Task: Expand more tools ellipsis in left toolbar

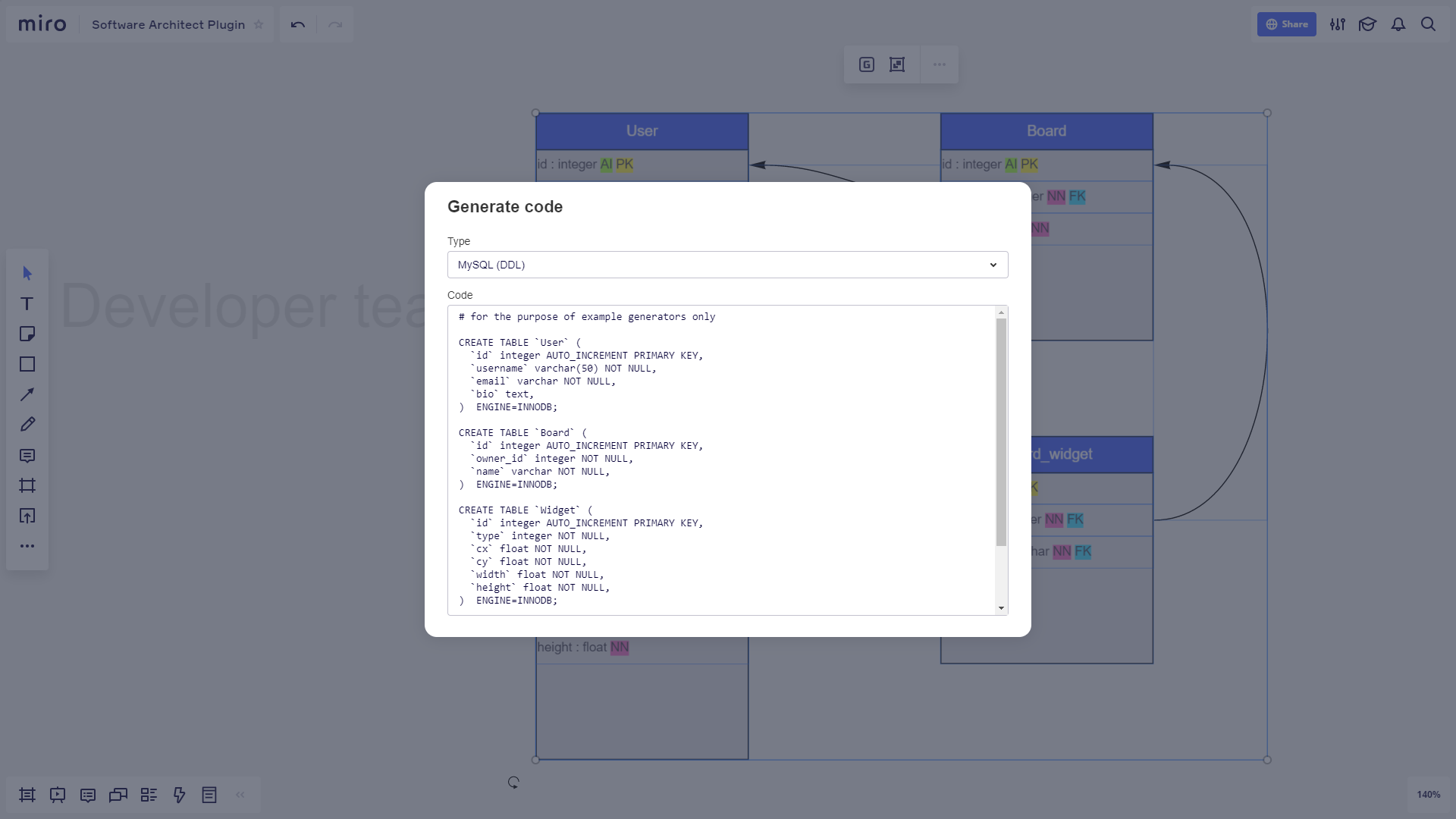Action: [x=27, y=546]
